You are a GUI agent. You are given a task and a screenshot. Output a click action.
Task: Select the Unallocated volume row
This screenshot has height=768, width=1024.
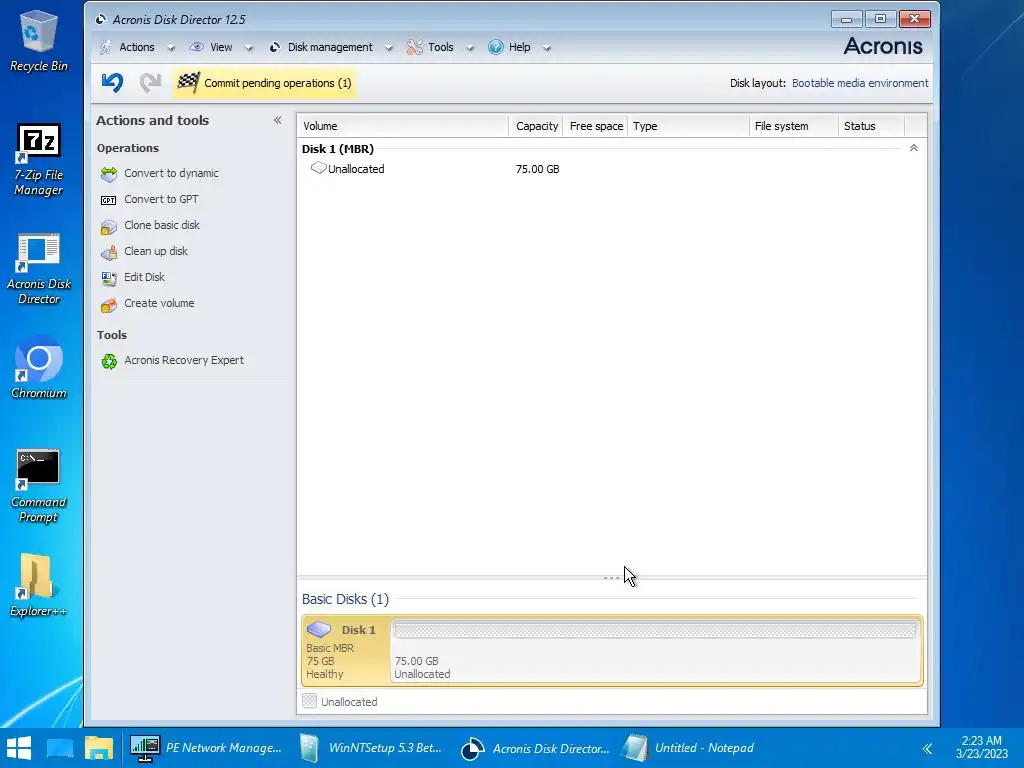611,169
